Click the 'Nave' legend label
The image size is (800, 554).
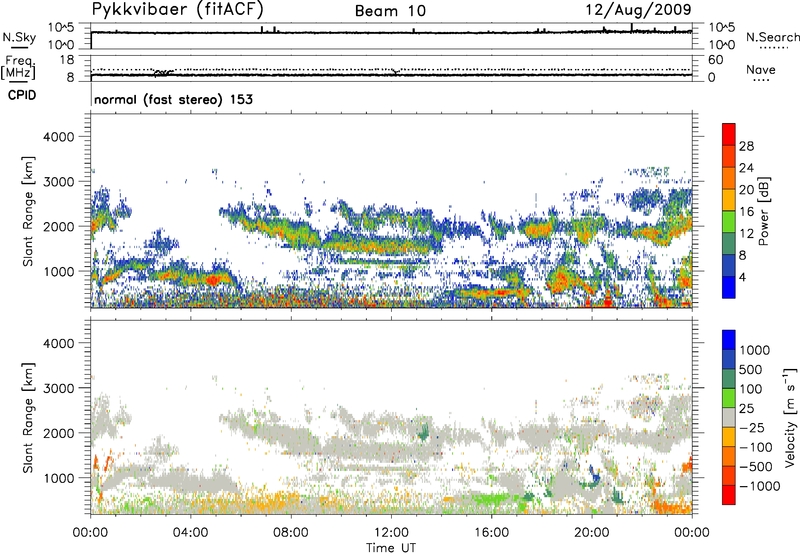[x=761, y=69]
